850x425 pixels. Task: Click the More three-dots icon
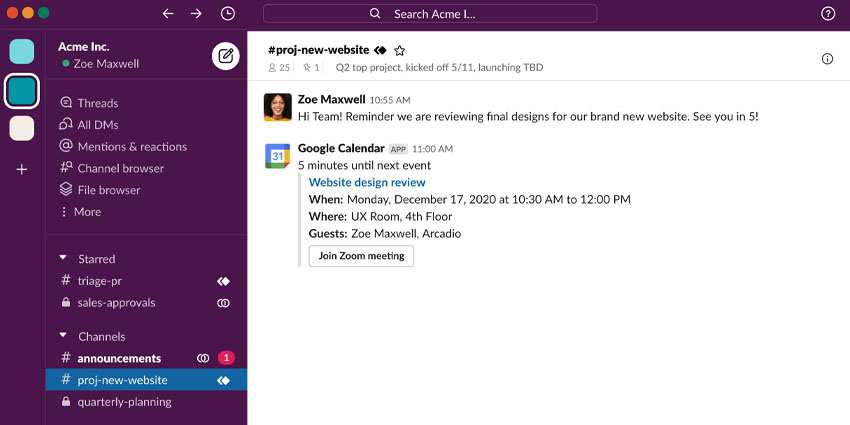tap(65, 211)
